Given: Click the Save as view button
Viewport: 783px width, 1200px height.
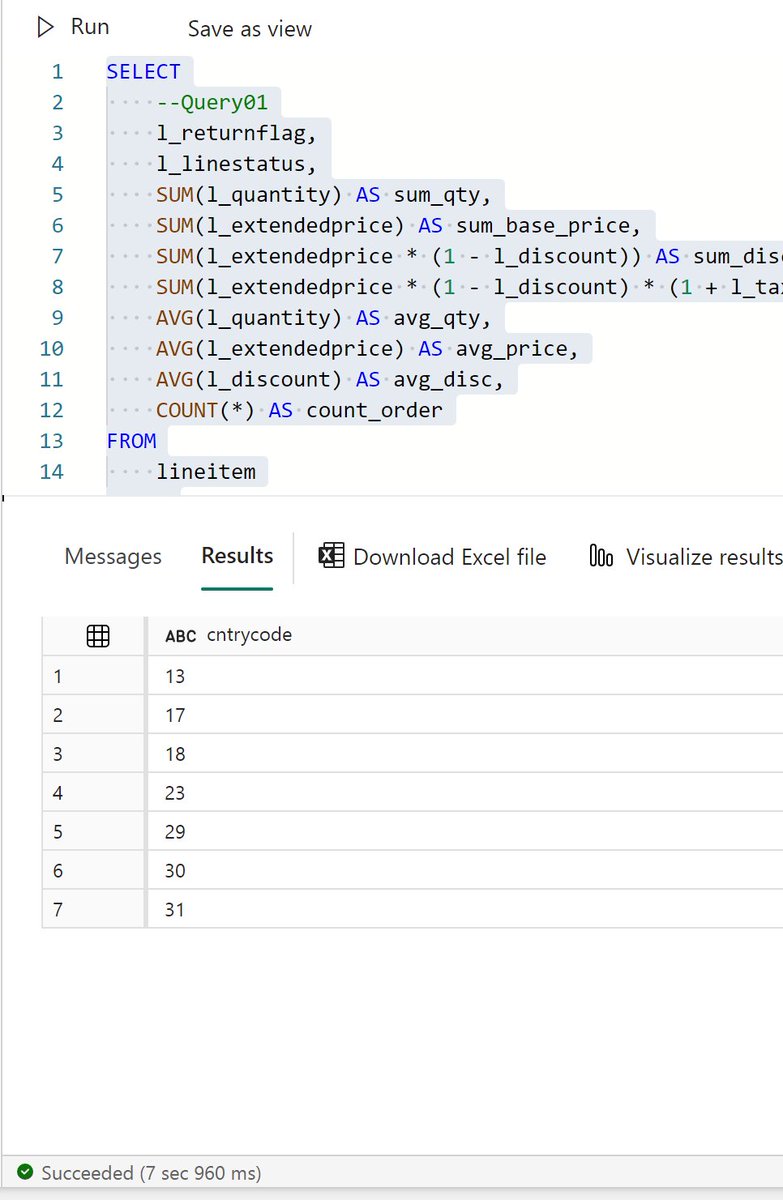Looking at the screenshot, I should click(250, 29).
